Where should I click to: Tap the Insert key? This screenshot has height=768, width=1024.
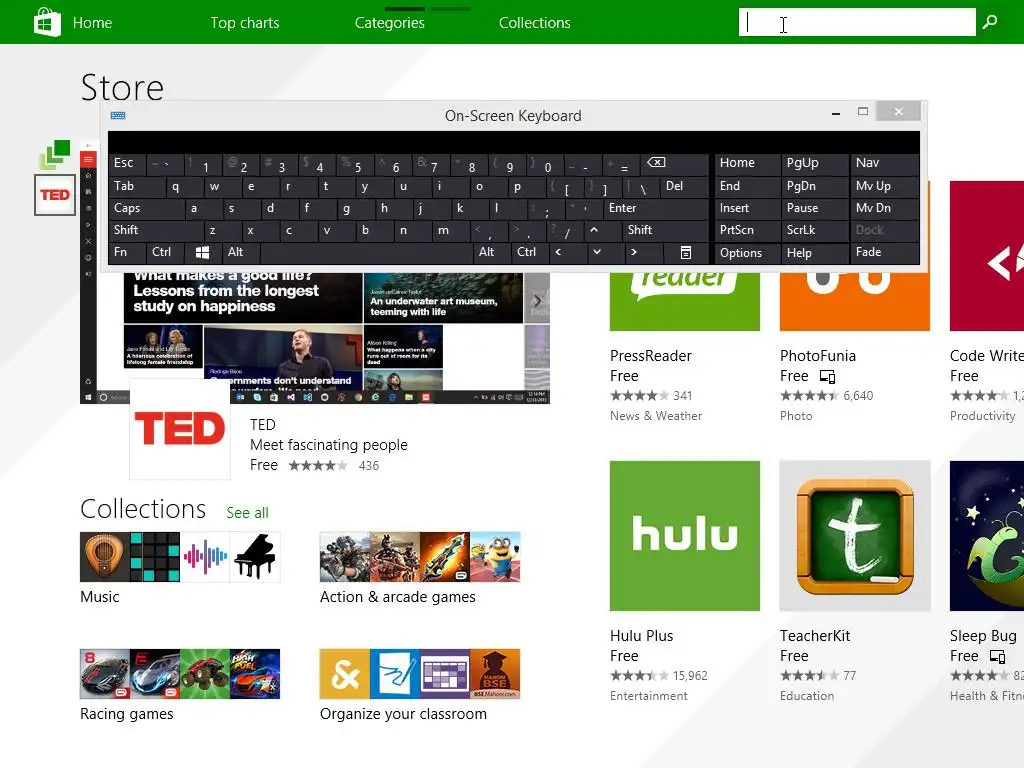[748, 208]
